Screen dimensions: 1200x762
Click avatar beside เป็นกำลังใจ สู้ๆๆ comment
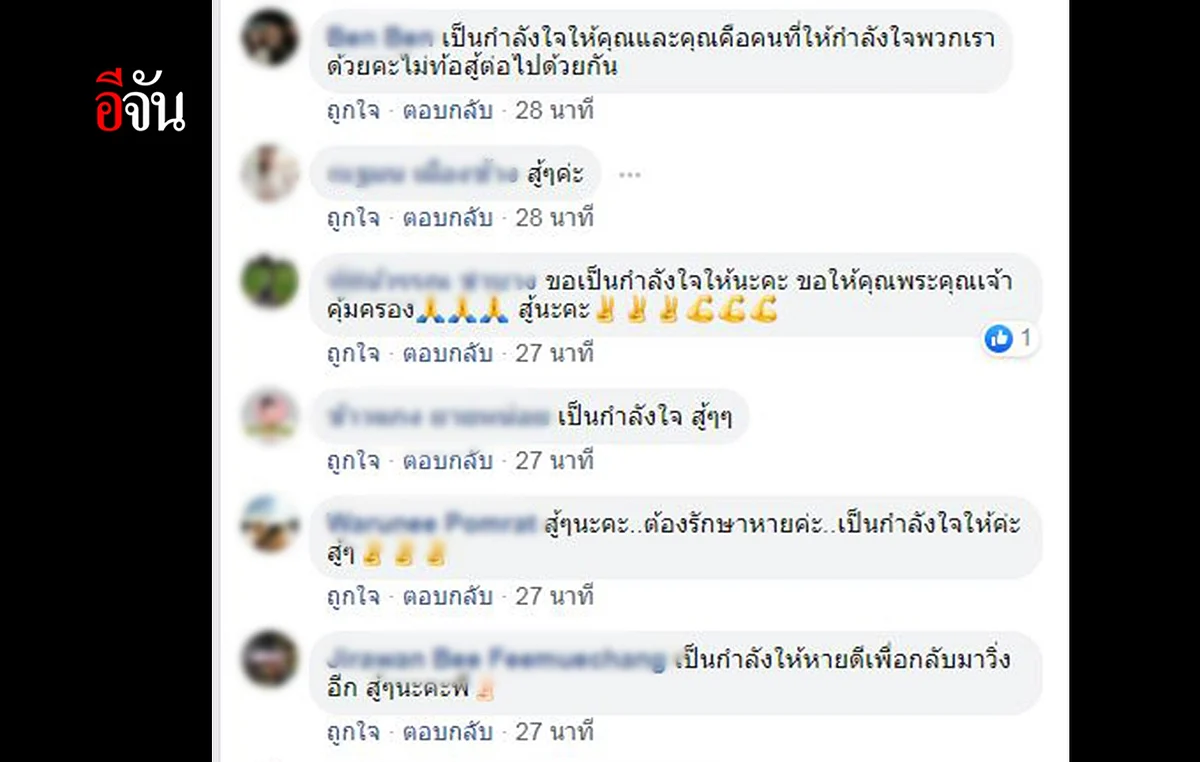click(x=270, y=416)
